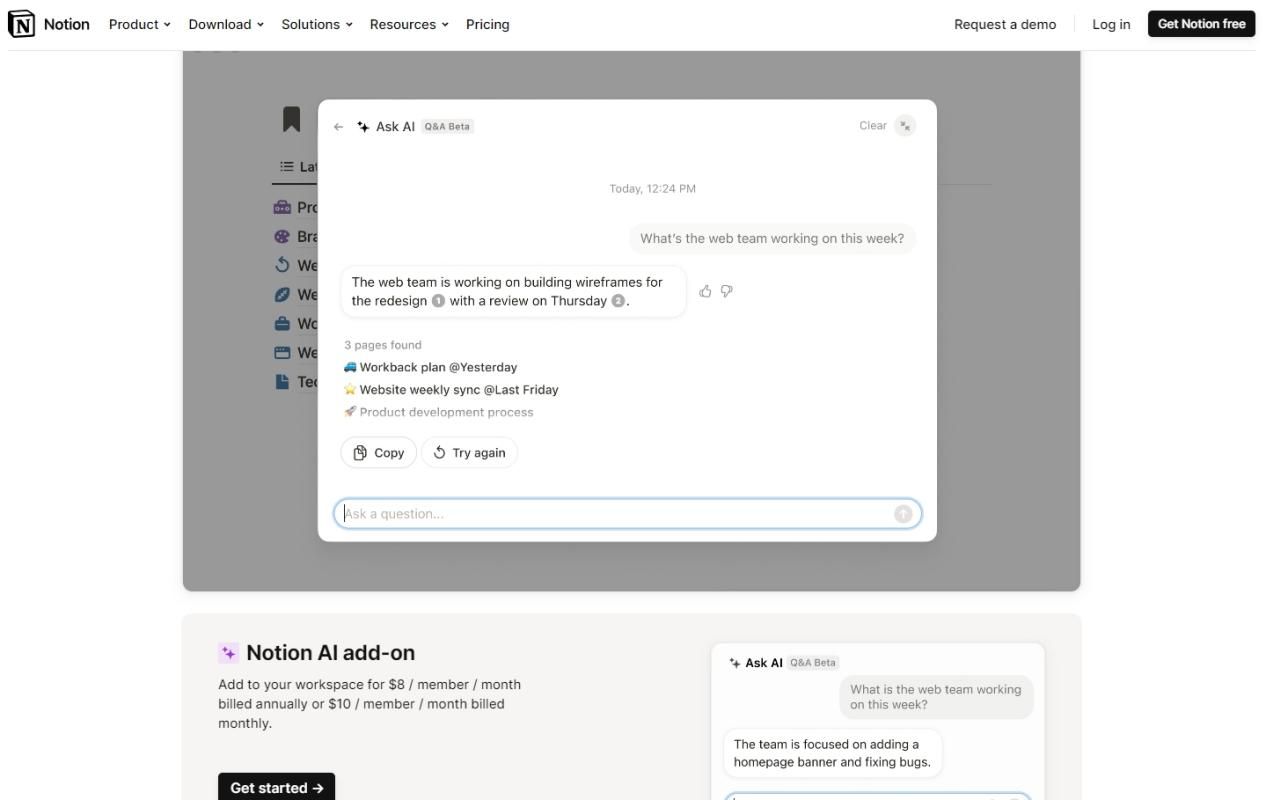Click the Ask AI sparkle in preview card
Image resolution: width=1266 pixels, height=800 pixels.
click(735, 663)
